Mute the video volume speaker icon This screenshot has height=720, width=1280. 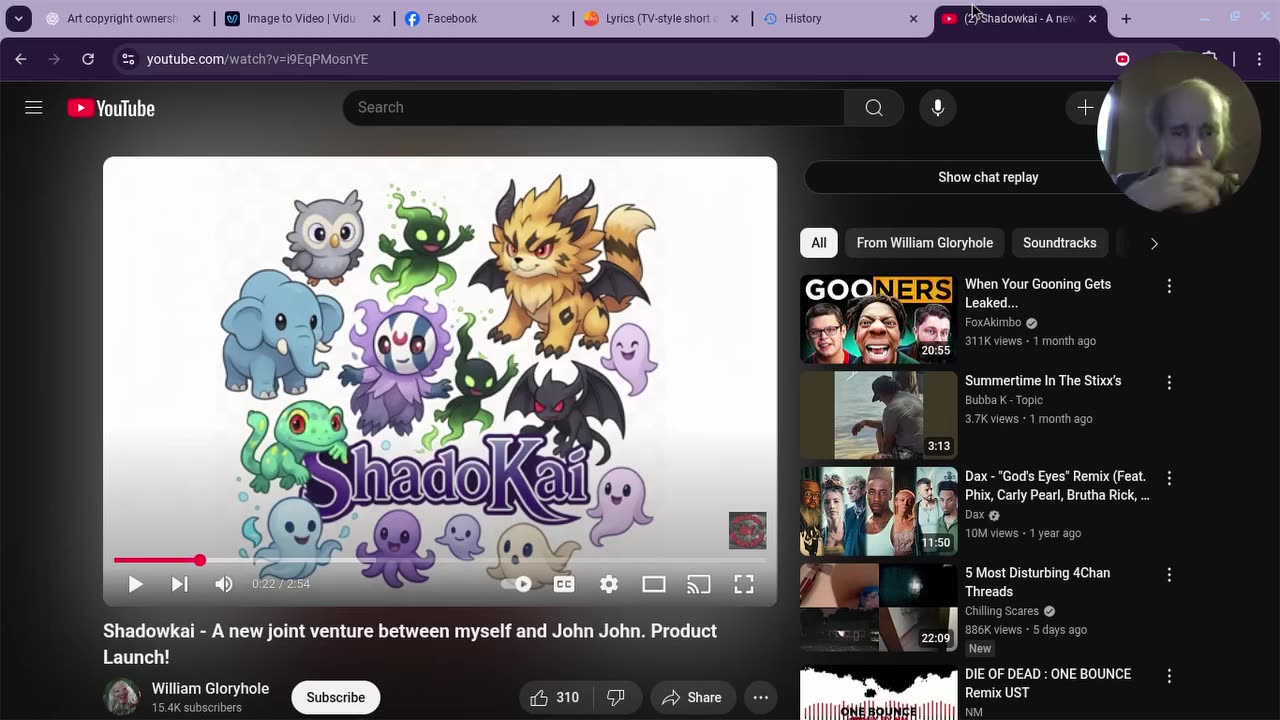coord(224,584)
